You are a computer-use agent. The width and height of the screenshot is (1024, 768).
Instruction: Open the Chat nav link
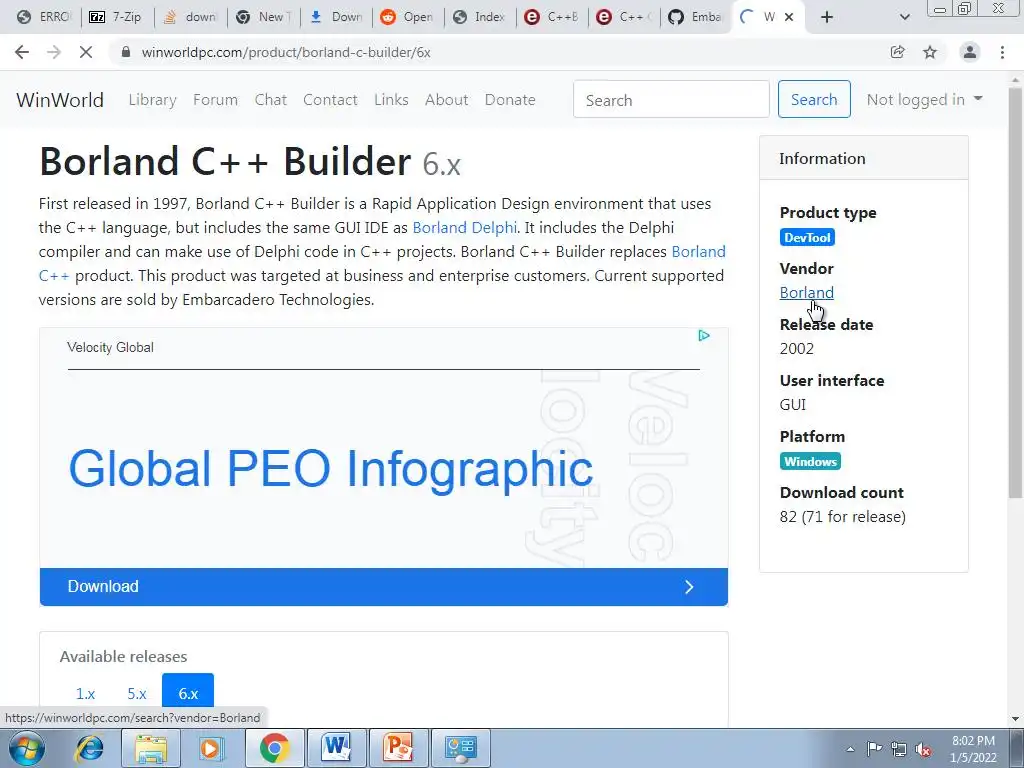tap(270, 100)
